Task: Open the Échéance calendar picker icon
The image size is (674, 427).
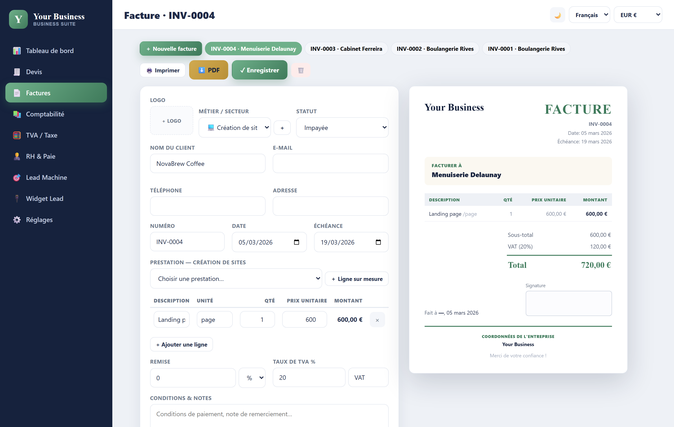Action: pyautogui.click(x=378, y=242)
